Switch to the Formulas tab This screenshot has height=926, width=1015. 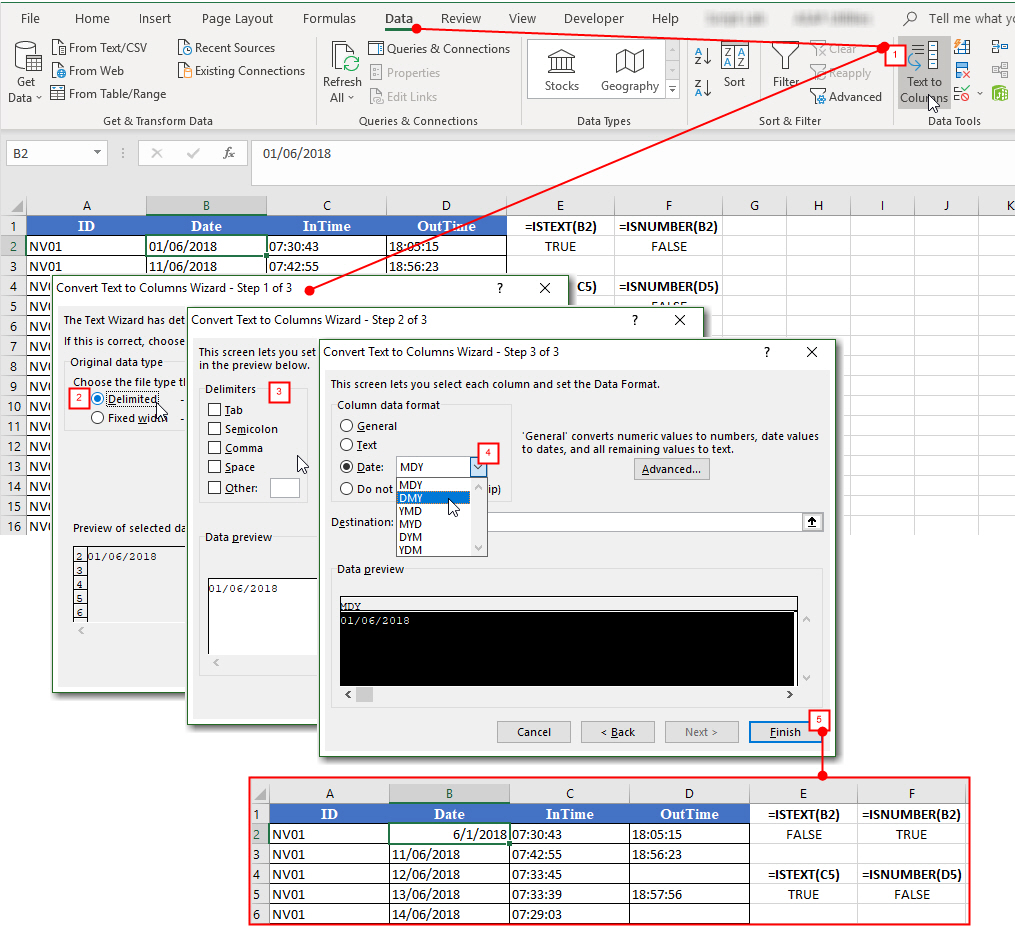pyautogui.click(x=329, y=19)
